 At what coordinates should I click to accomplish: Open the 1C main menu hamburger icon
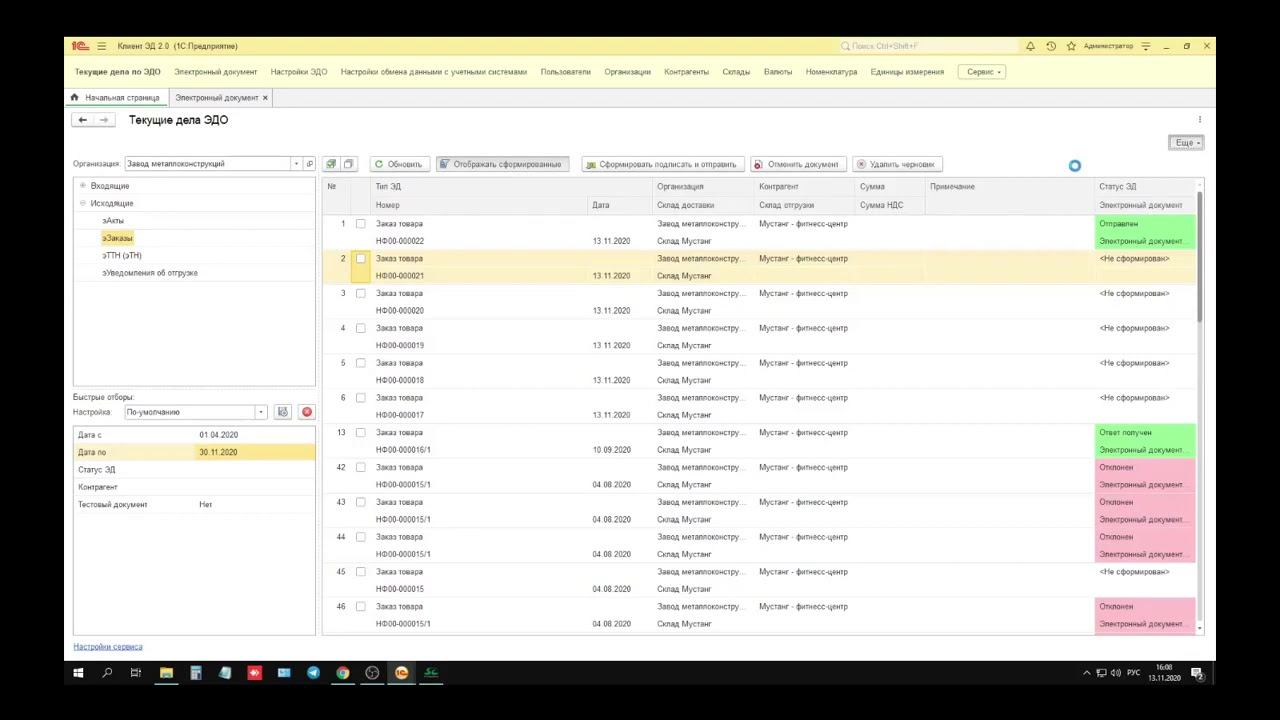point(101,46)
